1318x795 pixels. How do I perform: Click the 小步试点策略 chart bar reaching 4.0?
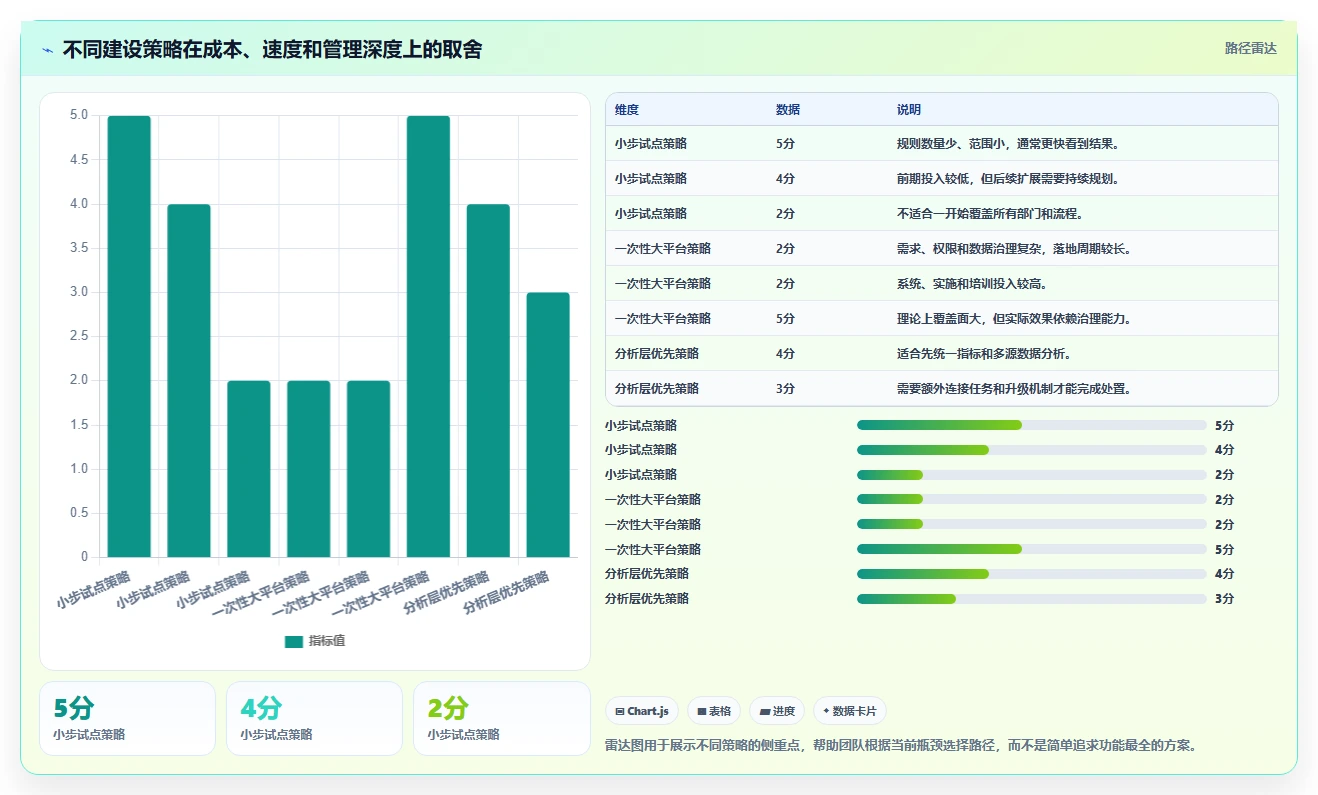(x=189, y=380)
